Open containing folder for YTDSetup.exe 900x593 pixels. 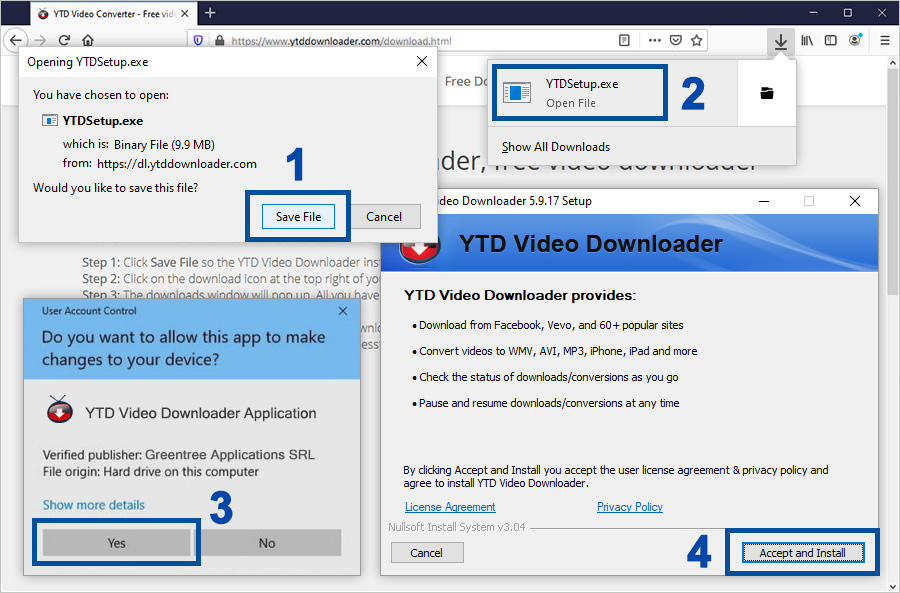coord(767,93)
